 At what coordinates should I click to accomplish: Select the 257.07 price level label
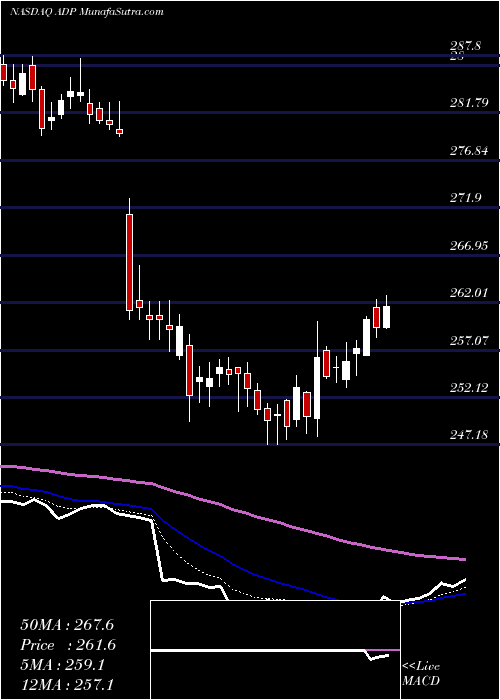(x=470, y=341)
